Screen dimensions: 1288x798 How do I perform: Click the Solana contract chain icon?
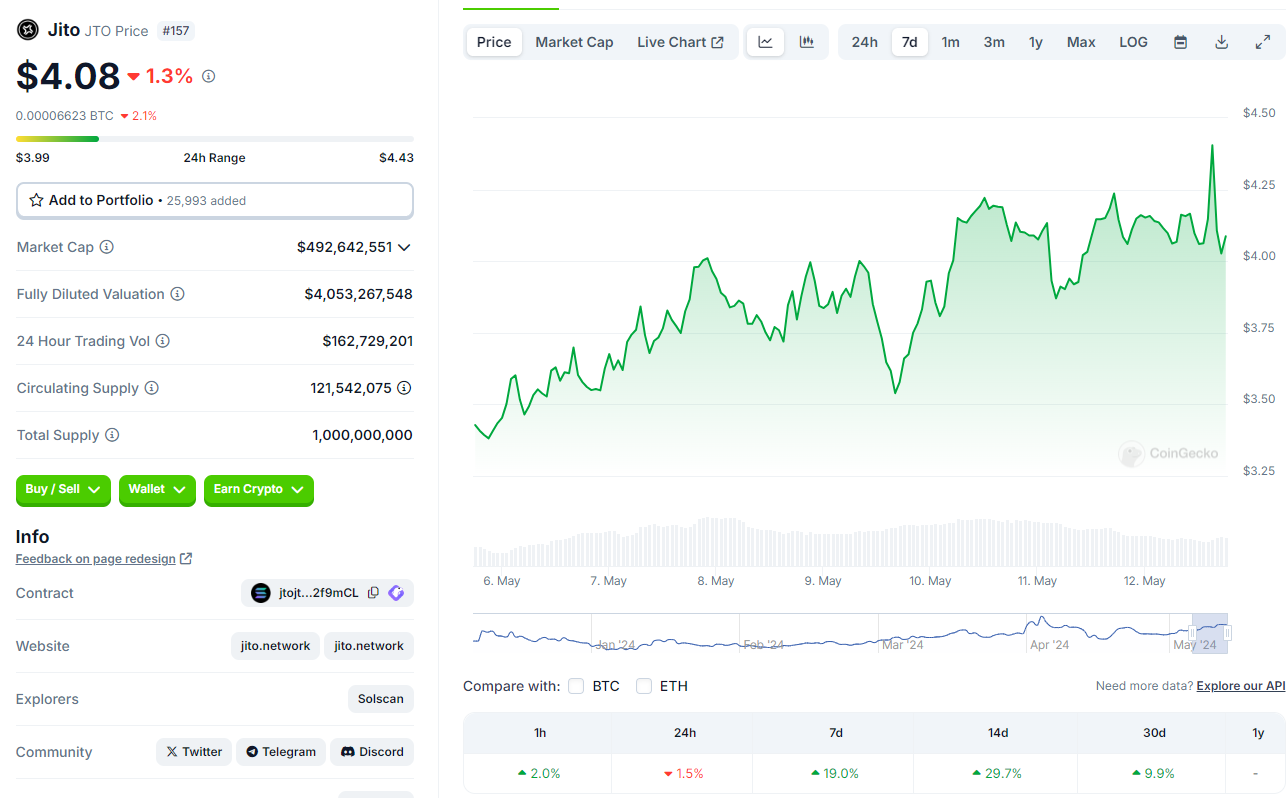(261, 593)
